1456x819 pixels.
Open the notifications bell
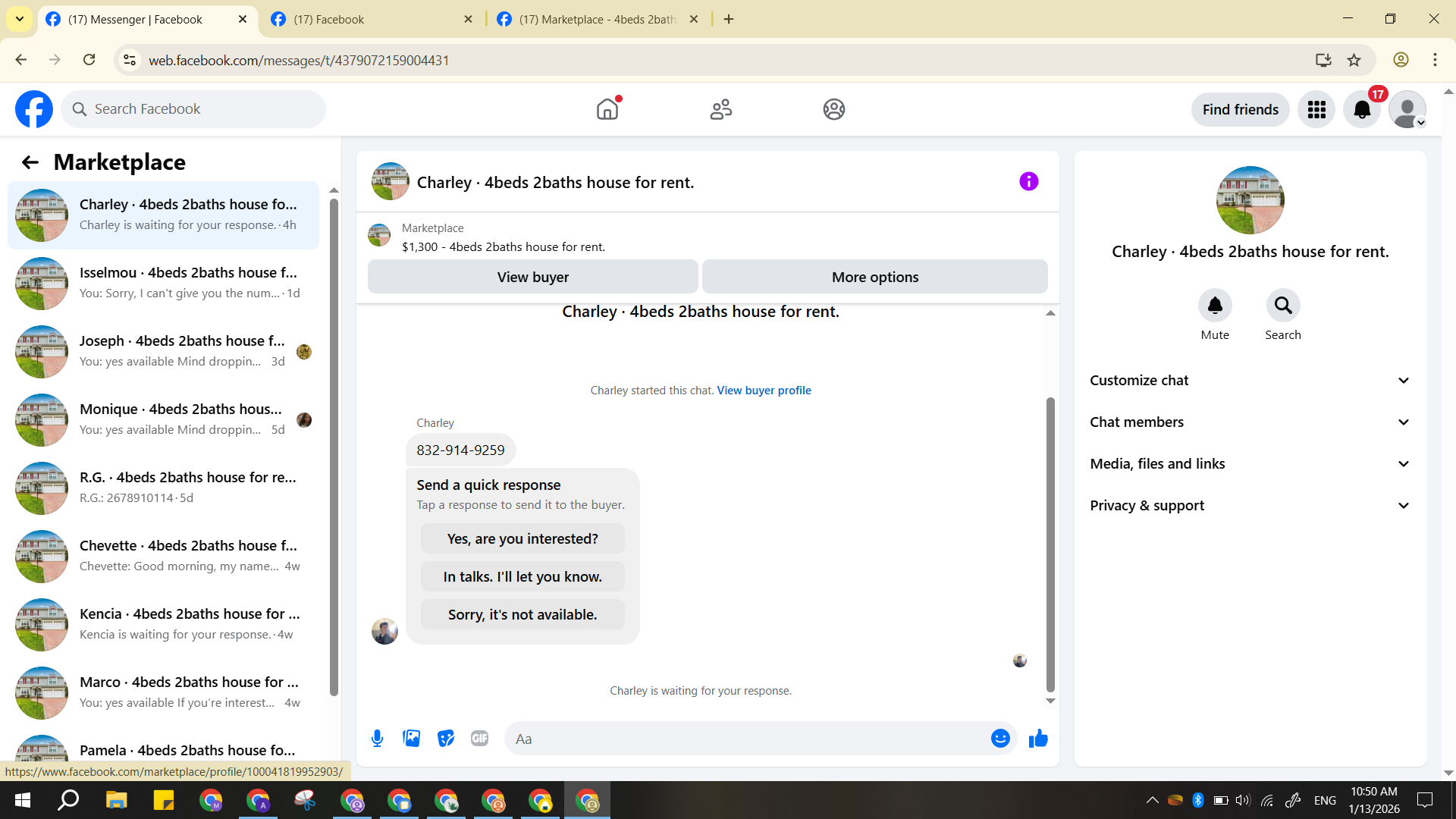coord(1362,110)
